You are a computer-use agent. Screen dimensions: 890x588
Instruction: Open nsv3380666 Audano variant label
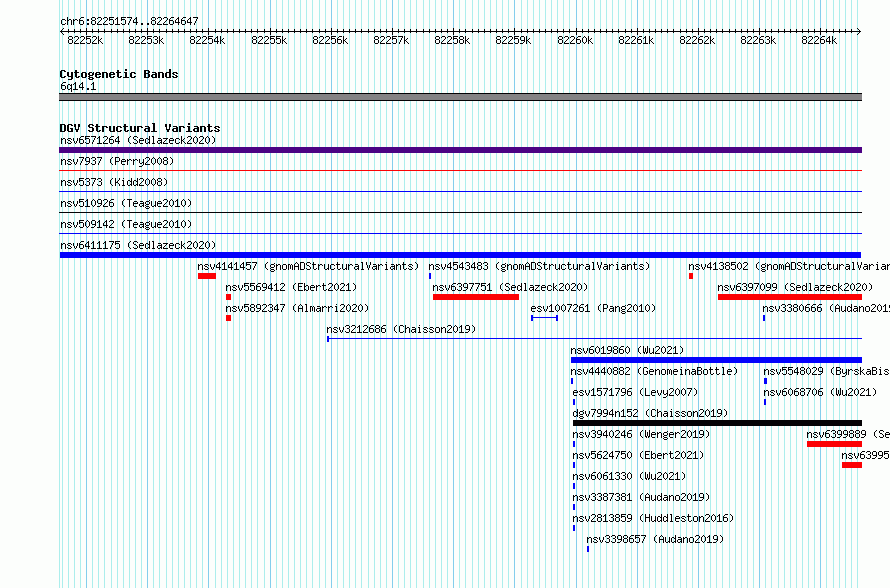click(826, 308)
